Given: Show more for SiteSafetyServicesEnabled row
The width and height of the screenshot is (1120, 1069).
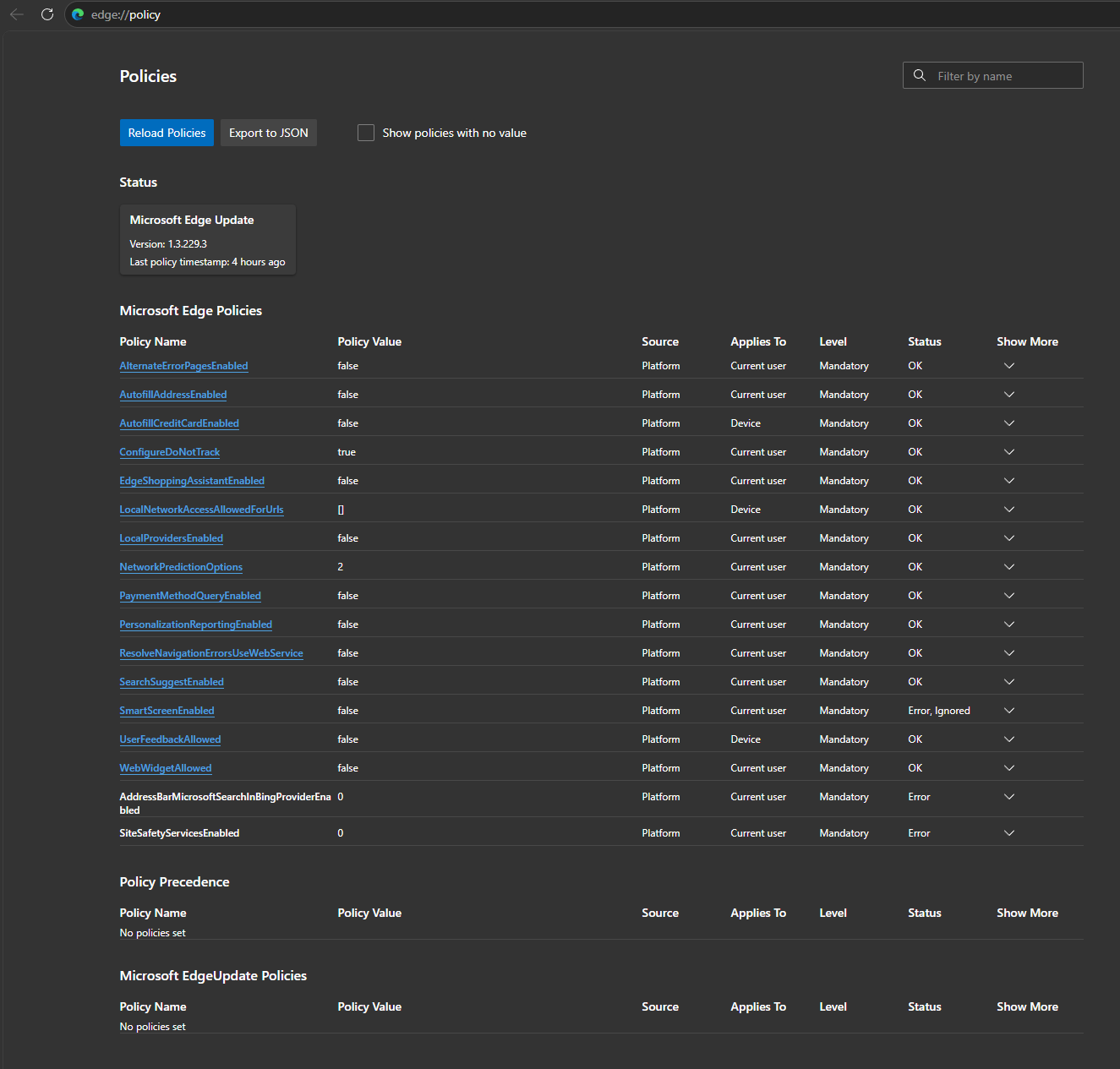Looking at the screenshot, I should 1008,833.
